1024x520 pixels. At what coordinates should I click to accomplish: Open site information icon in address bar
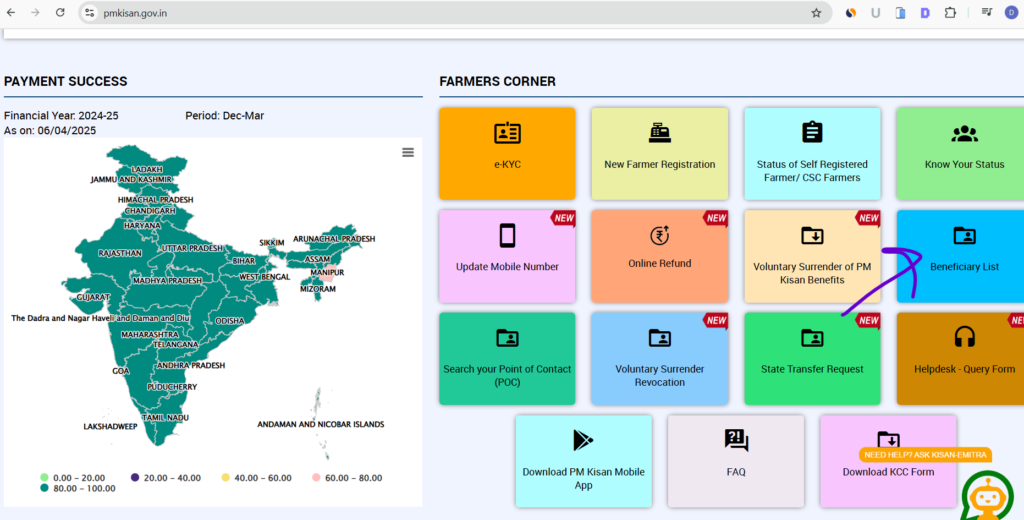click(90, 12)
